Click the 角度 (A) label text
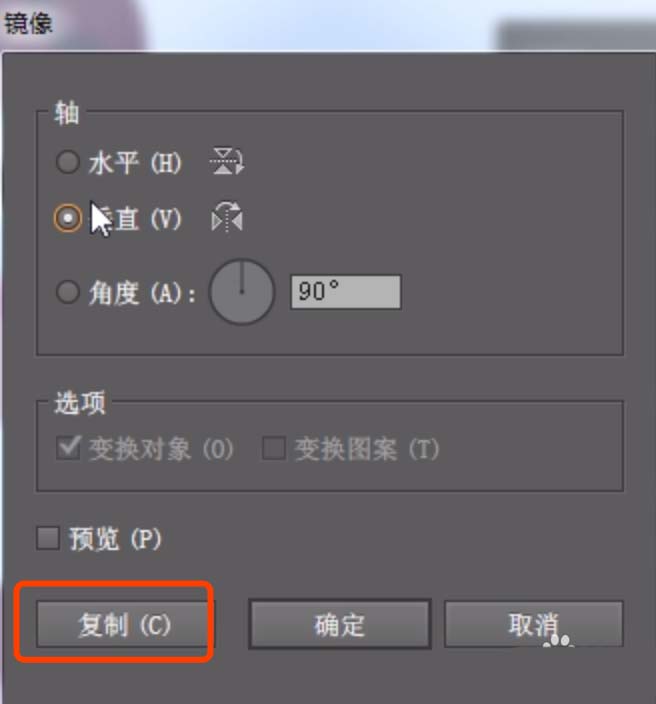656x704 pixels. pyautogui.click(x=142, y=293)
